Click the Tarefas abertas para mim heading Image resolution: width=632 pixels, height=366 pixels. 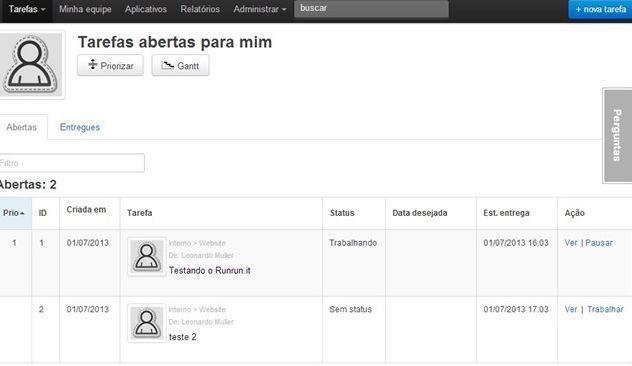tap(175, 42)
